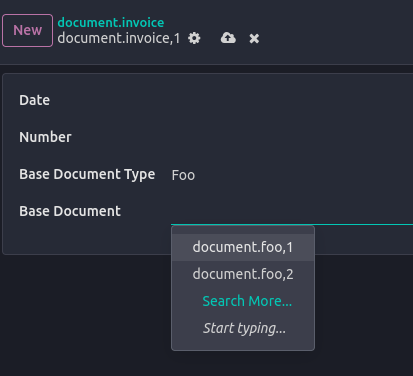
Task: Go back to document.invoice breadcrumb
Action: tap(111, 23)
